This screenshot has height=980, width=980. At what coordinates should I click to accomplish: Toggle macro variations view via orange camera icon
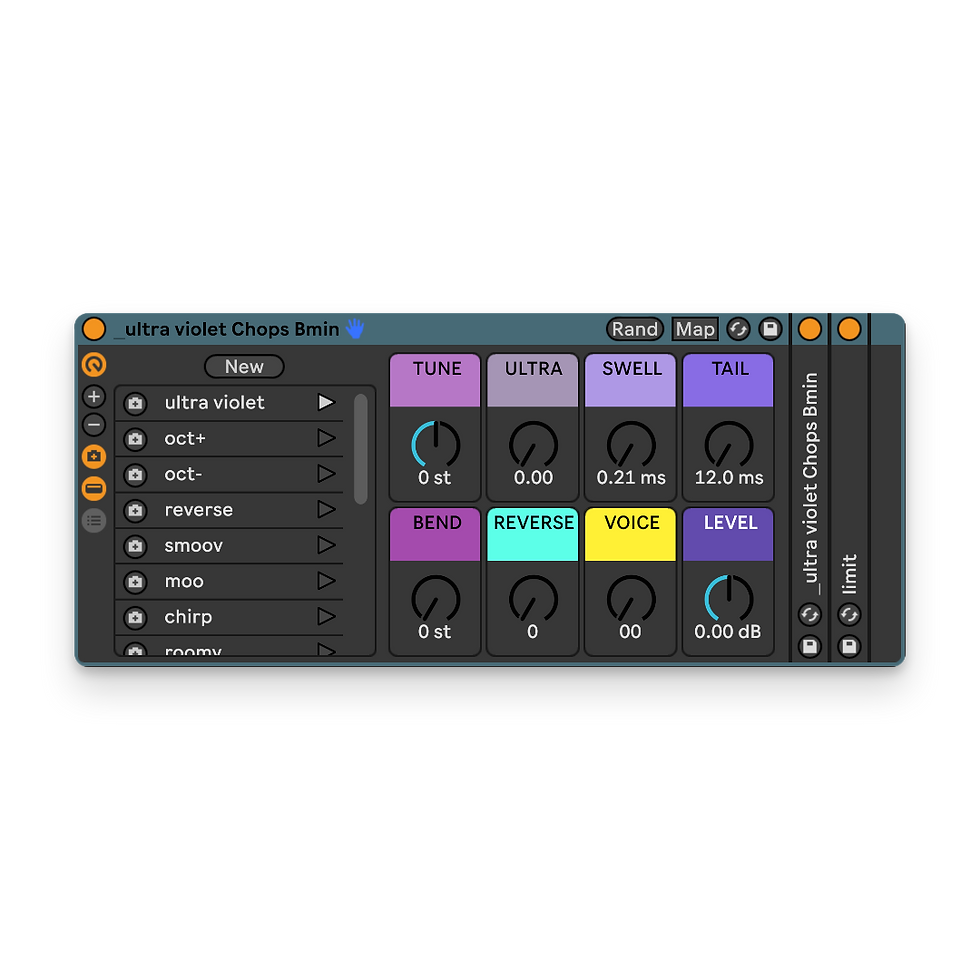94,456
